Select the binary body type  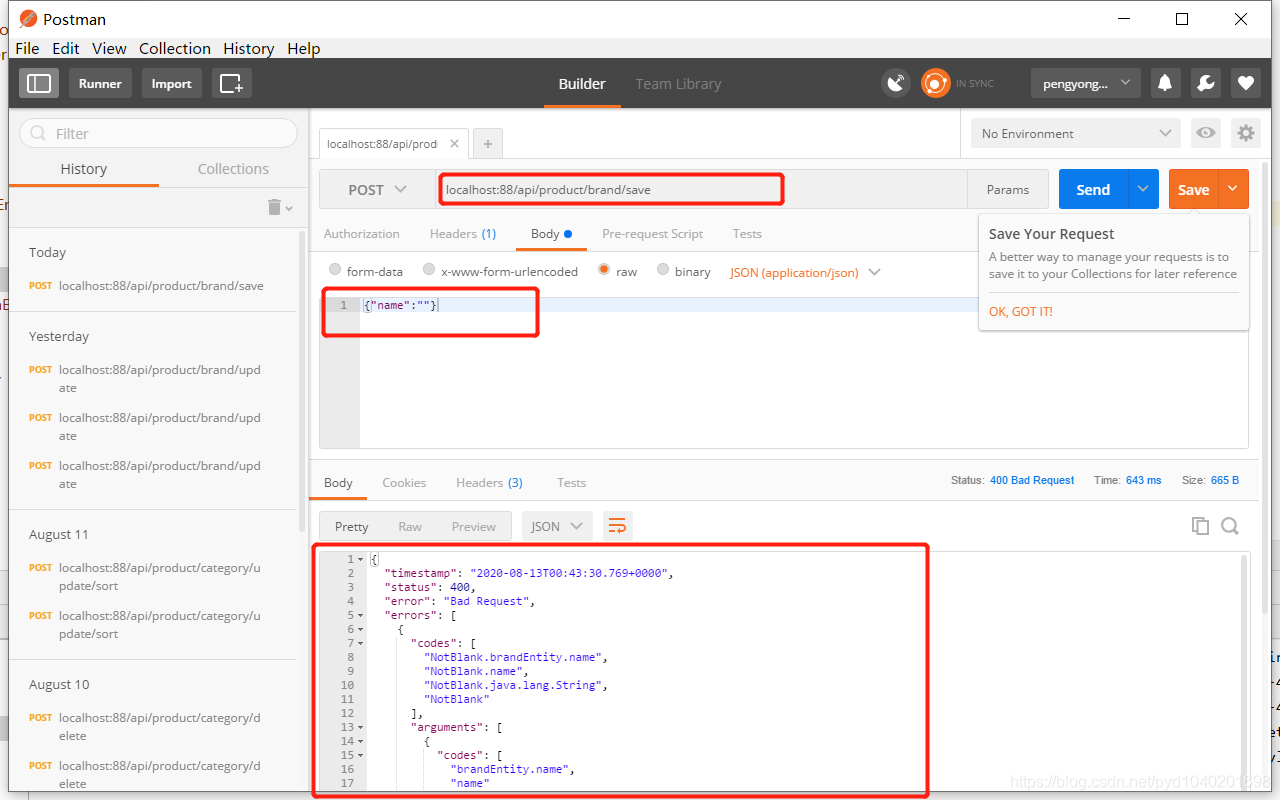point(663,270)
